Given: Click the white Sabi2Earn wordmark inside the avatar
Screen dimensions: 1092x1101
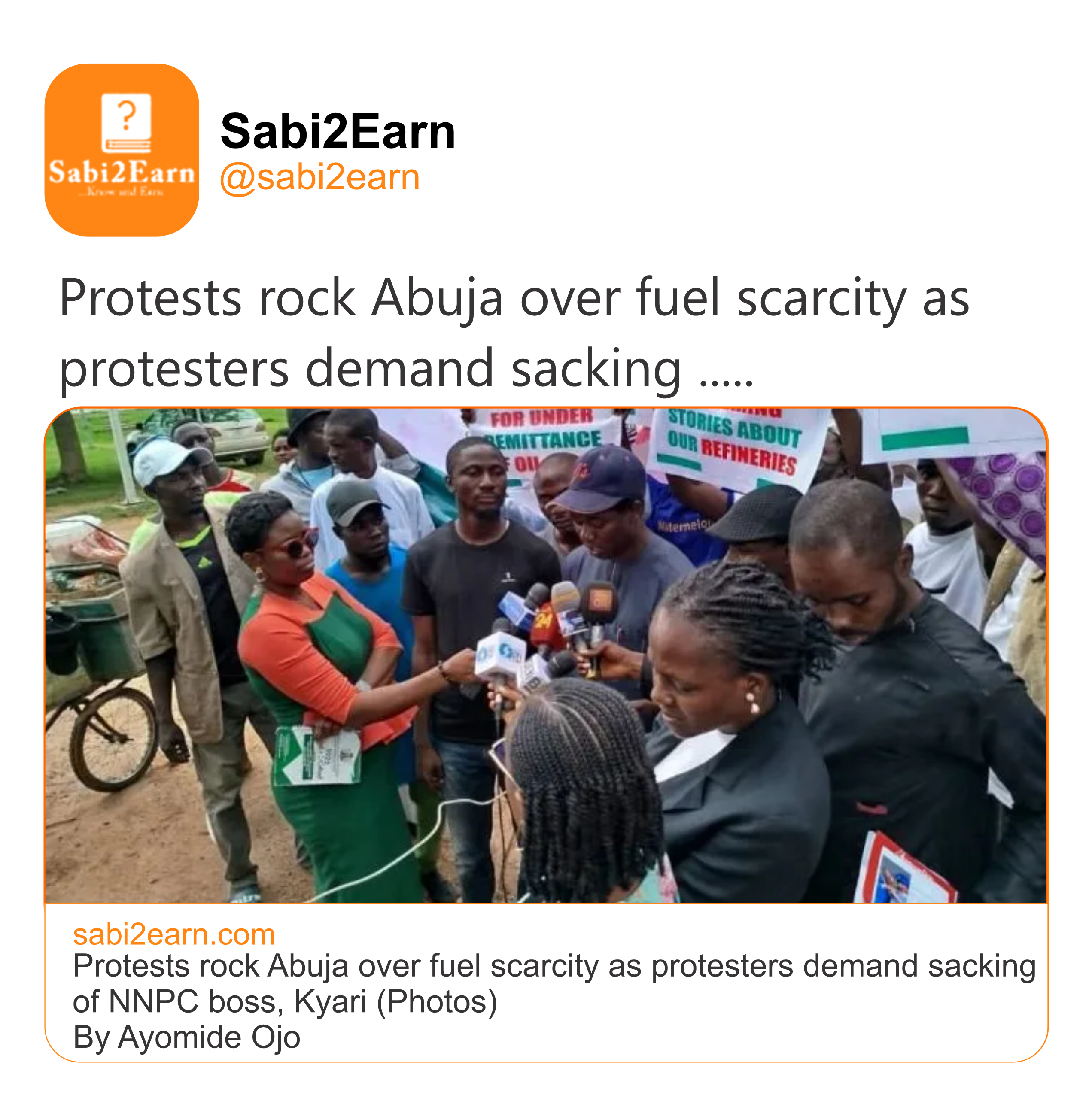Looking at the screenshot, I should [x=122, y=172].
